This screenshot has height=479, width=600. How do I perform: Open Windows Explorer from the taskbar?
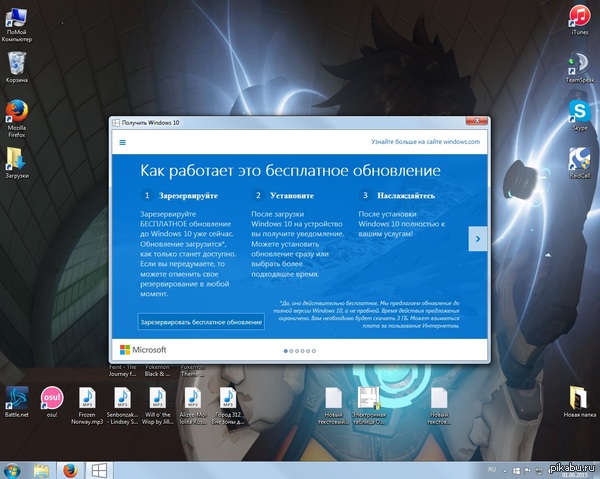(41, 471)
